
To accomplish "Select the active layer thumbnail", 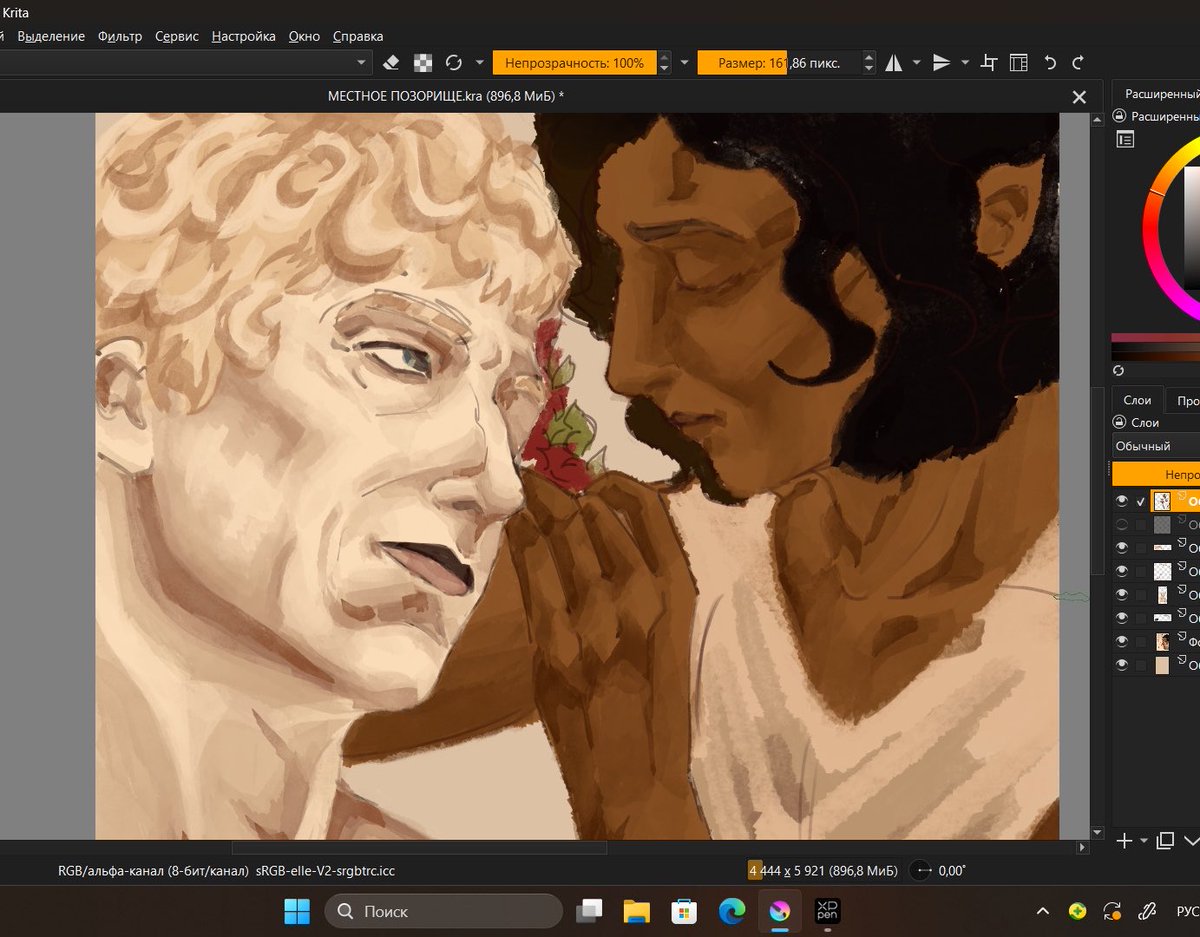I will point(1162,501).
